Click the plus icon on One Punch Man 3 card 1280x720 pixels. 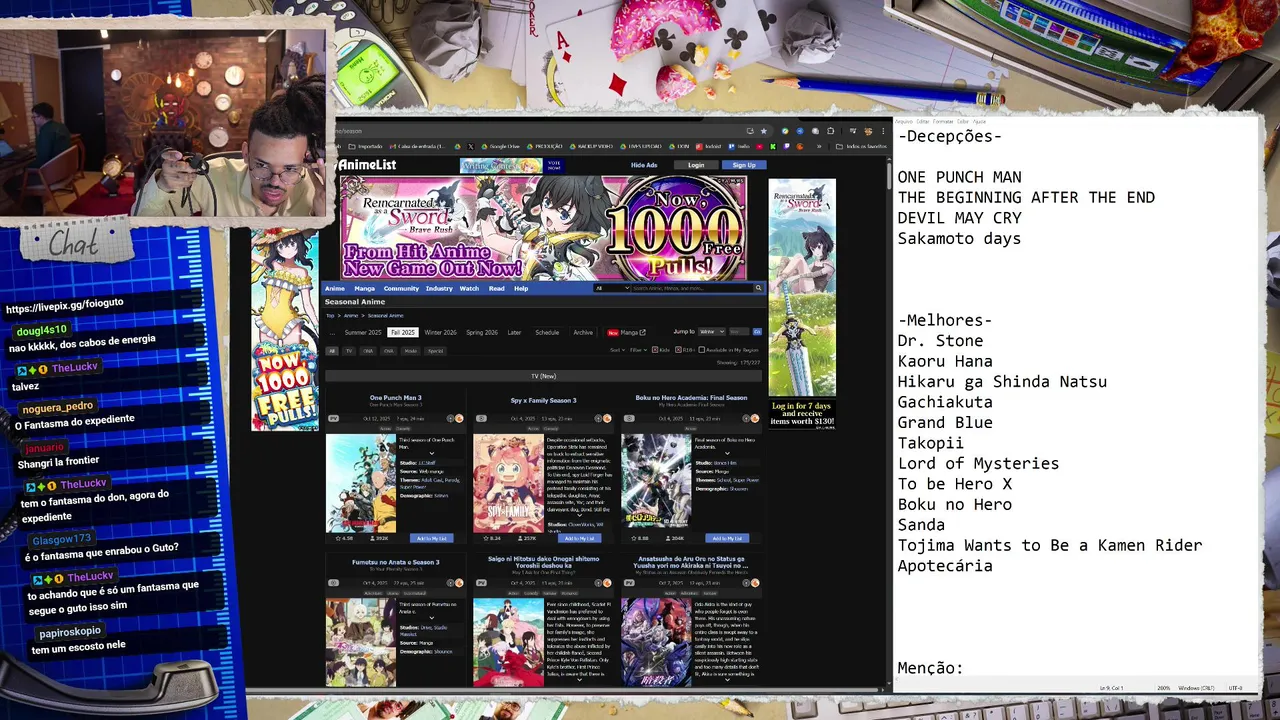point(450,418)
